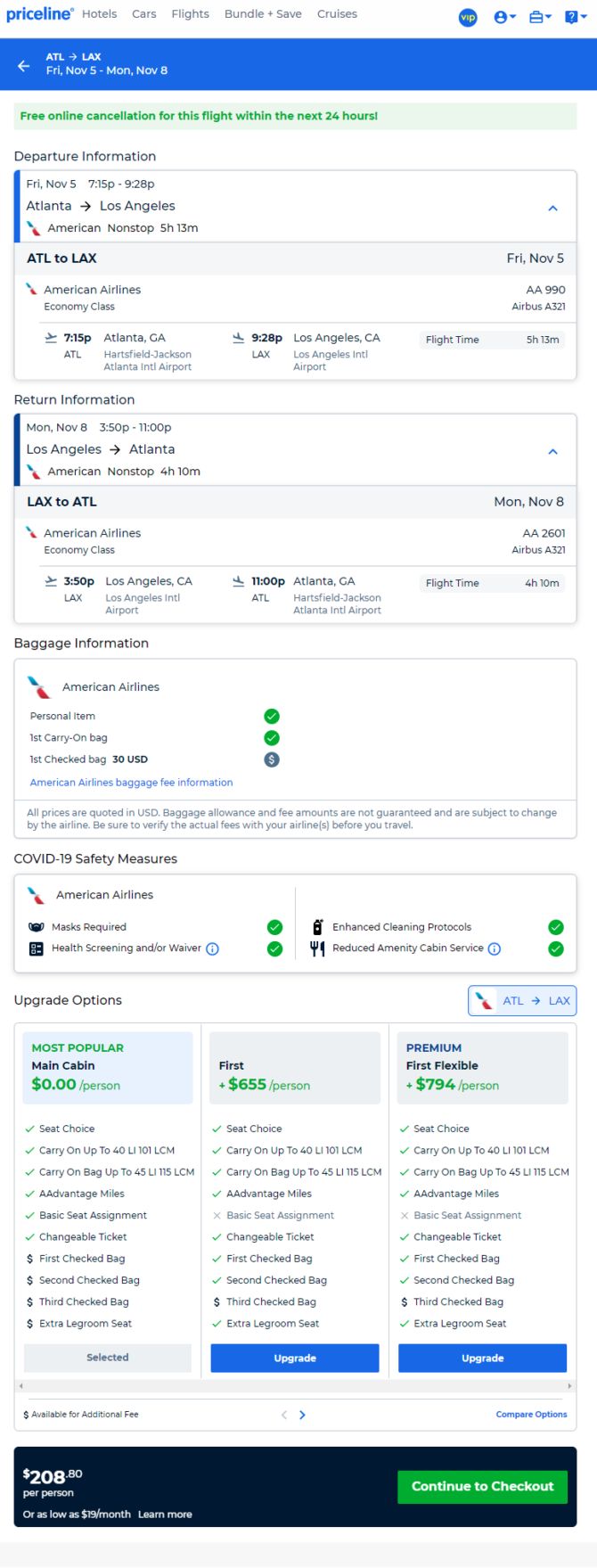
Task: Open the Cruises menu item
Action: click(x=337, y=14)
